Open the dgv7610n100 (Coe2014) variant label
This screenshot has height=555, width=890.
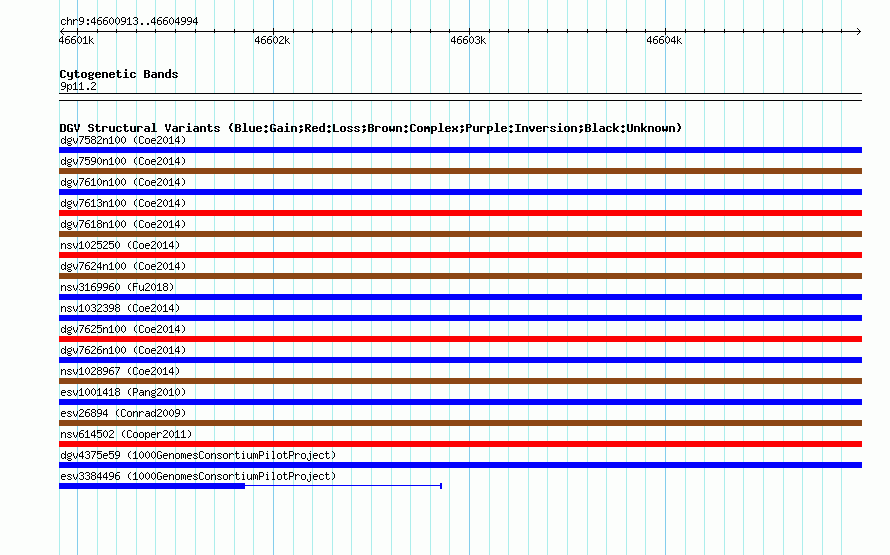point(123,182)
